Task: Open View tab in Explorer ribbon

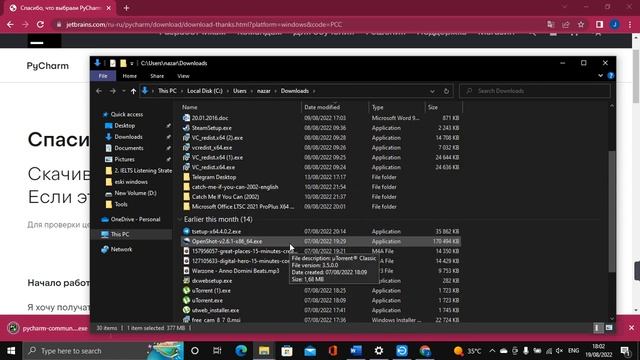Action: [183, 76]
